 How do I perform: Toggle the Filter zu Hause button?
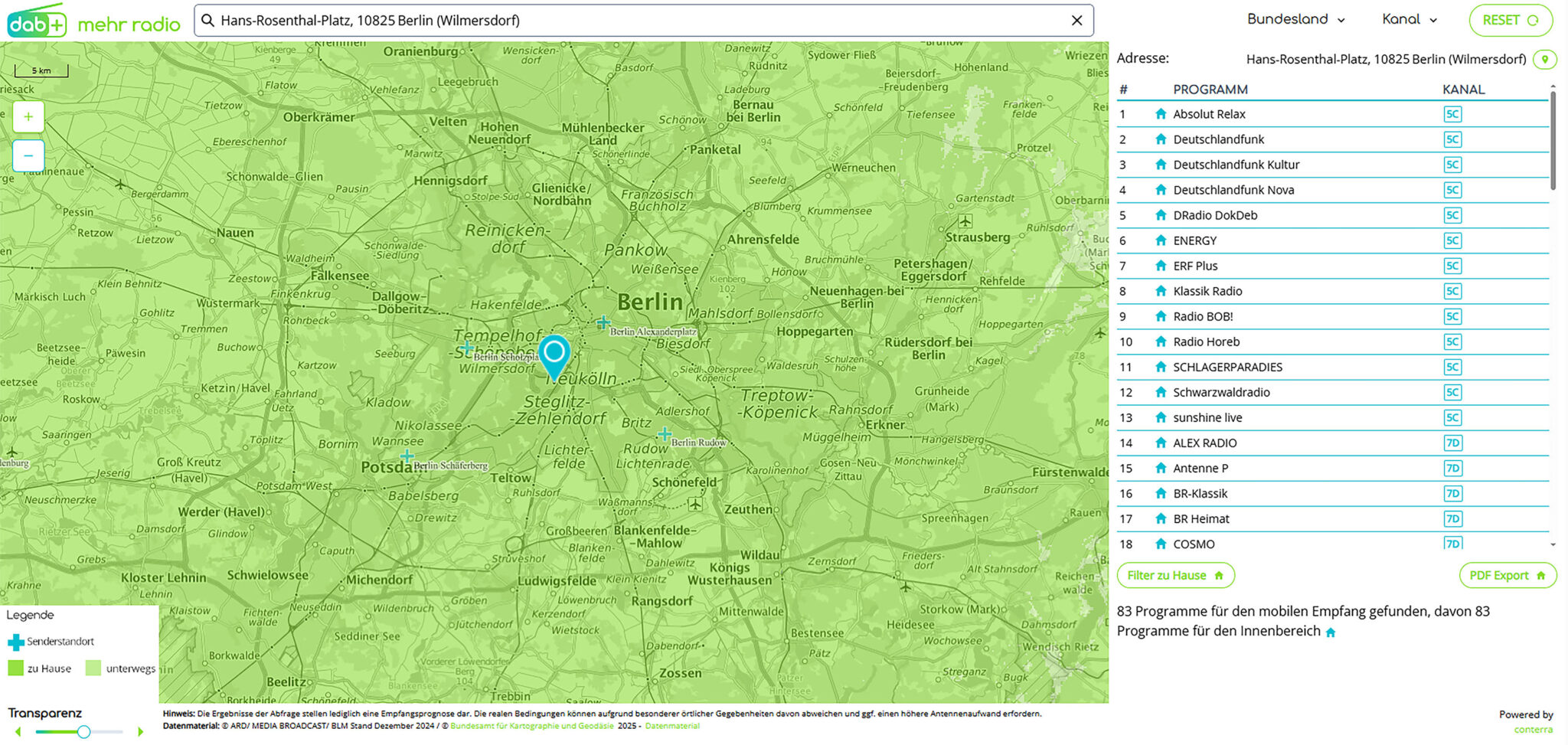coord(1175,575)
